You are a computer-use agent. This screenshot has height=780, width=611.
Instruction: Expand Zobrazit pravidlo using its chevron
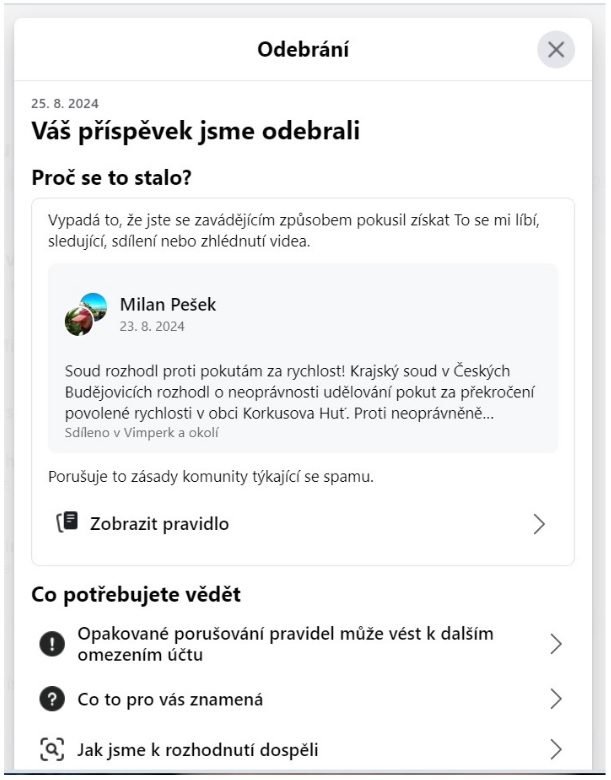539,524
